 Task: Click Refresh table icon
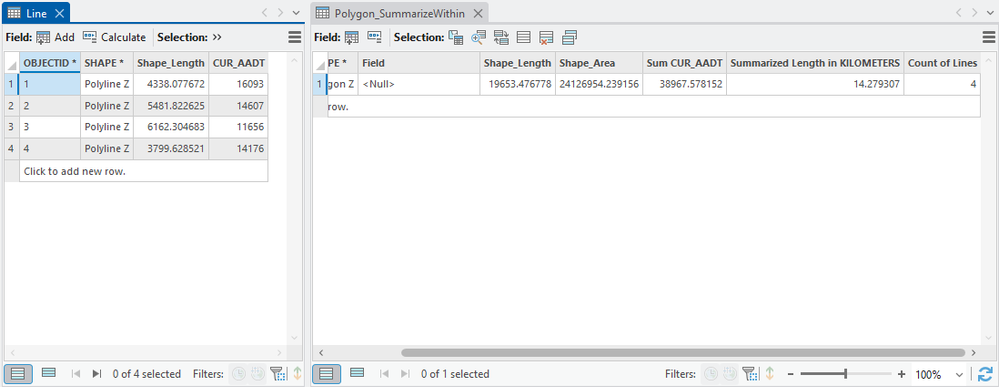click(x=985, y=374)
